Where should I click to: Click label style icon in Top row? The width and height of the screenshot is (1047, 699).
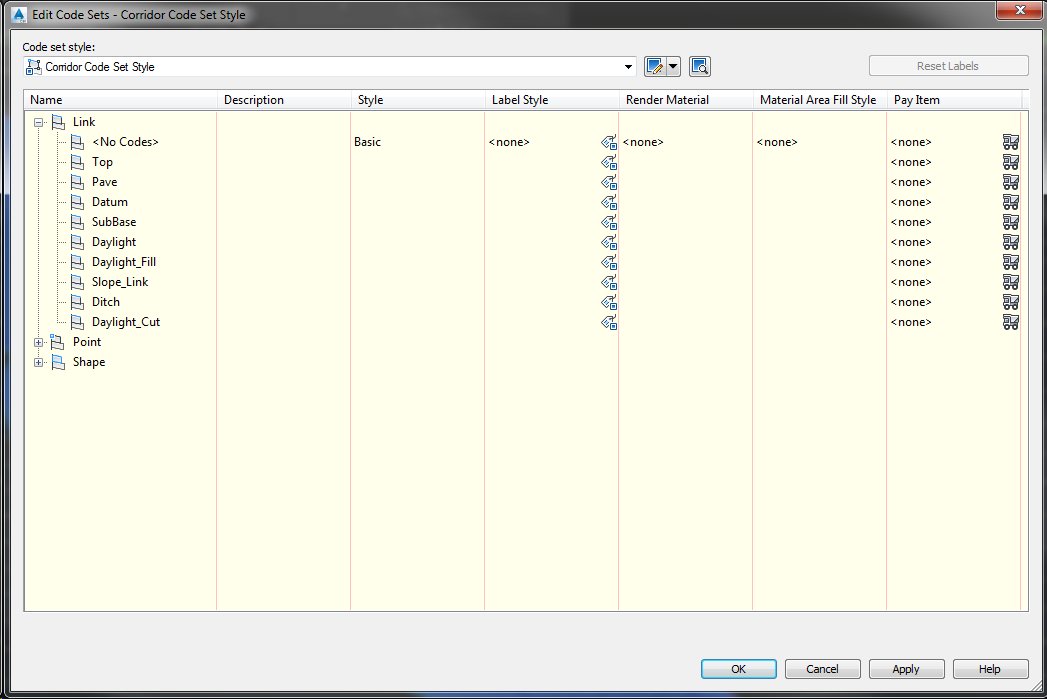[x=609, y=162]
